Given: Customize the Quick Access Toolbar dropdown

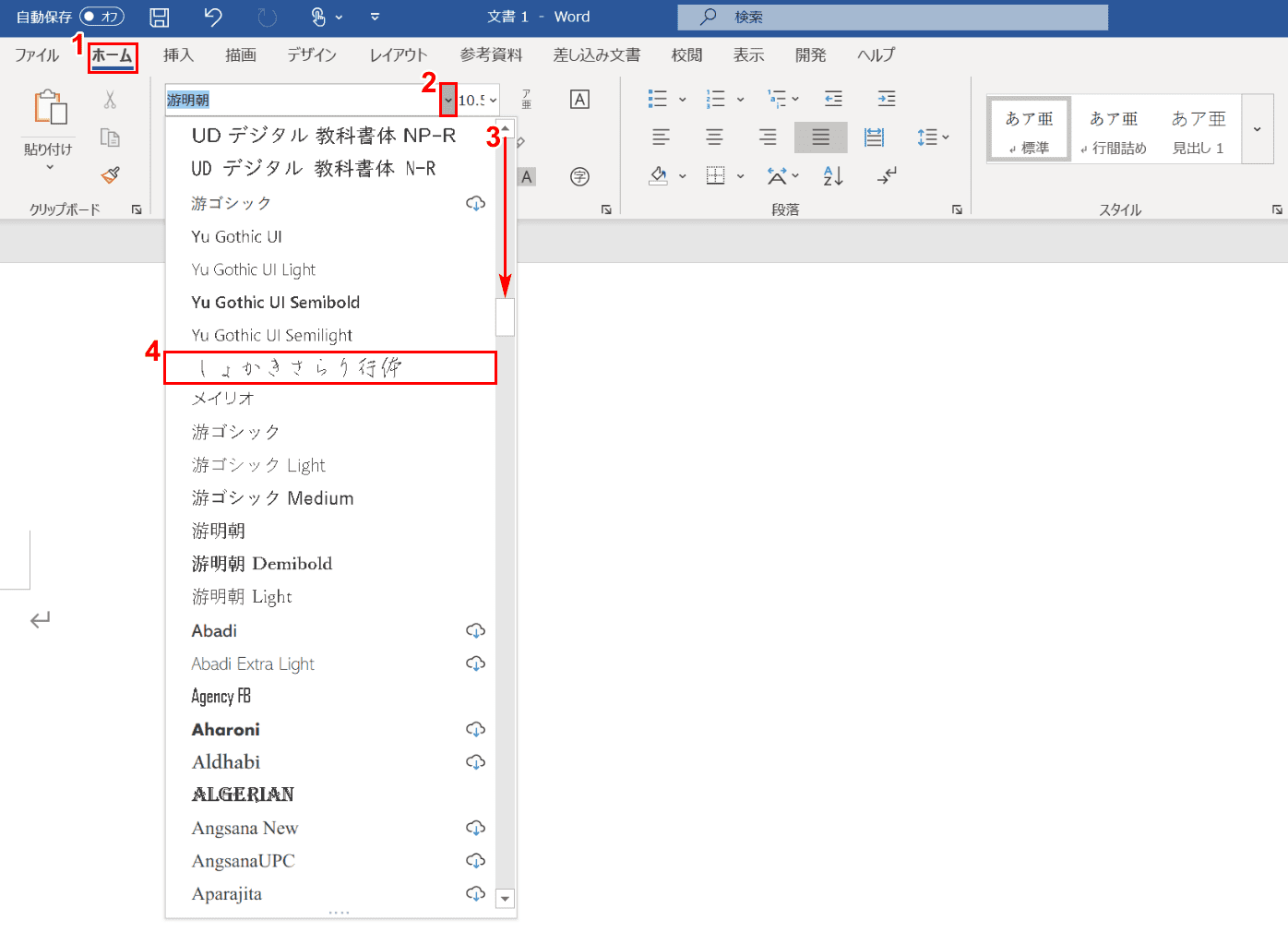Looking at the screenshot, I should pos(375,17).
